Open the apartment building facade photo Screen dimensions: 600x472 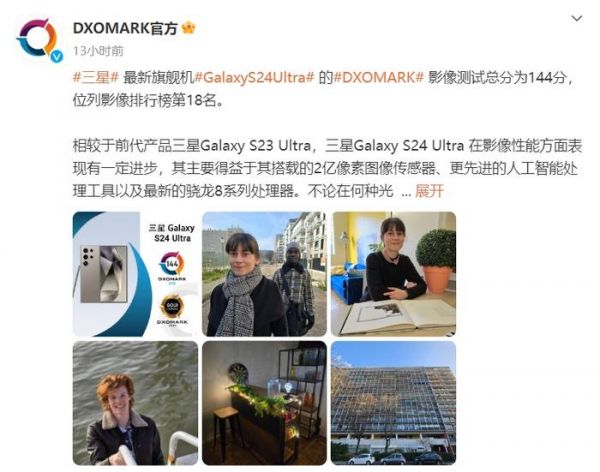click(x=393, y=403)
